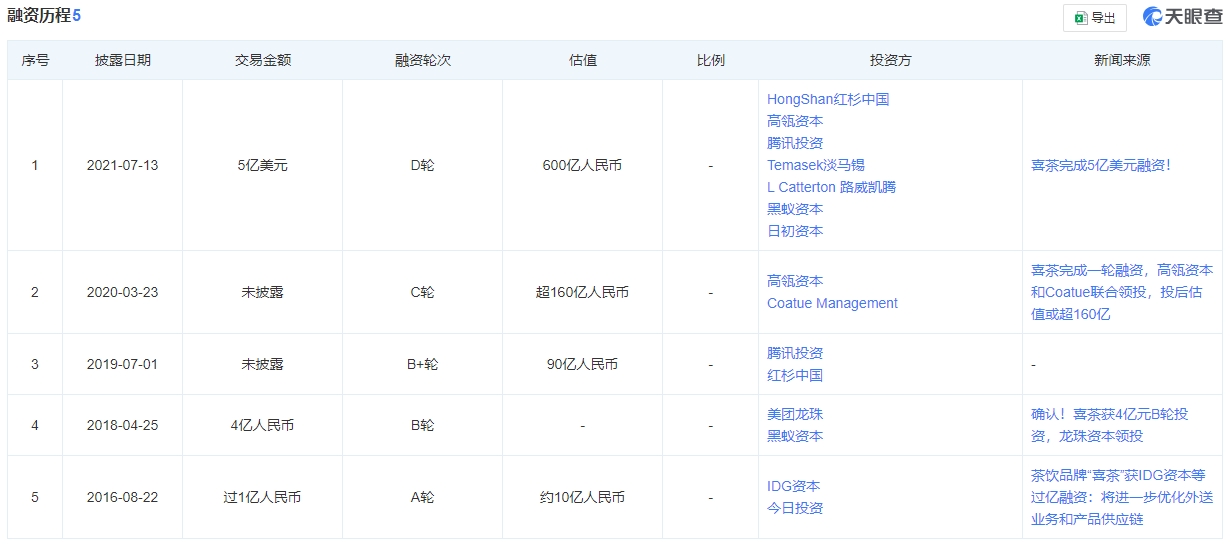Click the 估值 column header
Image resolution: width=1231 pixels, height=545 pixels.
(x=583, y=60)
